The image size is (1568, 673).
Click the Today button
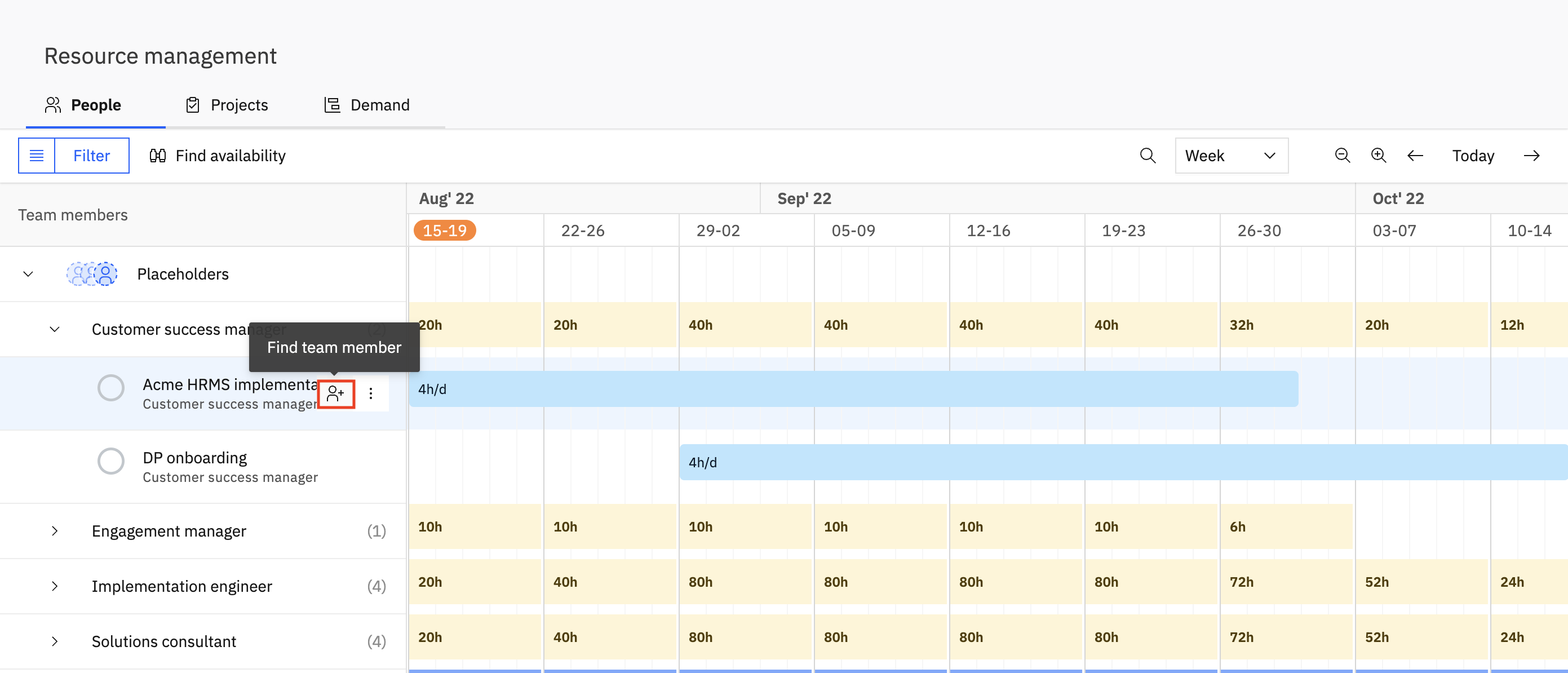(1472, 156)
